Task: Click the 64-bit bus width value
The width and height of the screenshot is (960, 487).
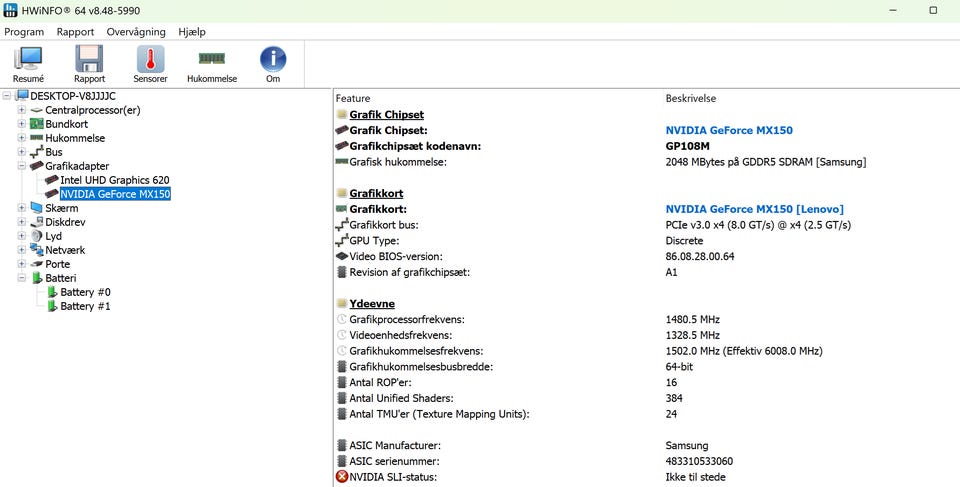Action: (x=679, y=367)
